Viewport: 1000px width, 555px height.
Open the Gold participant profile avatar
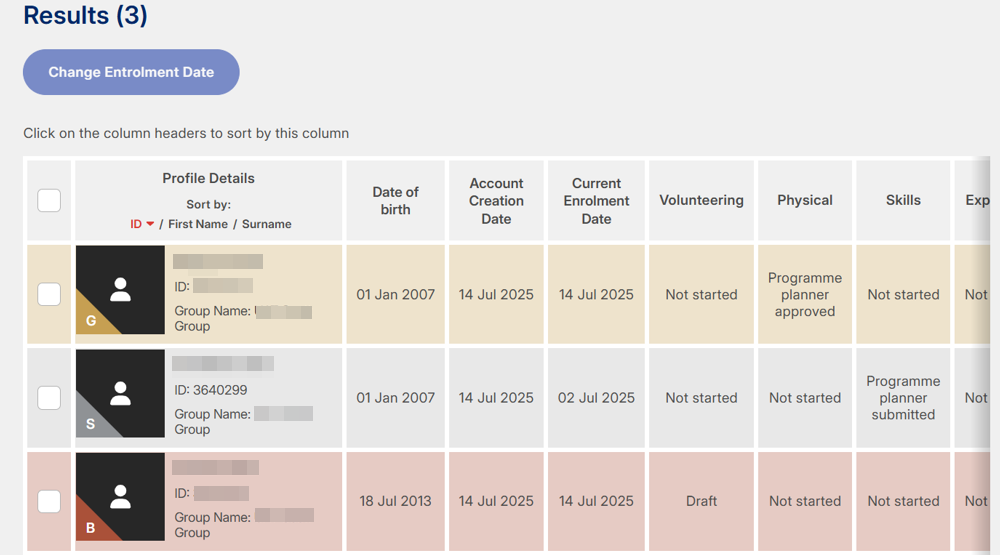[x=120, y=290]
